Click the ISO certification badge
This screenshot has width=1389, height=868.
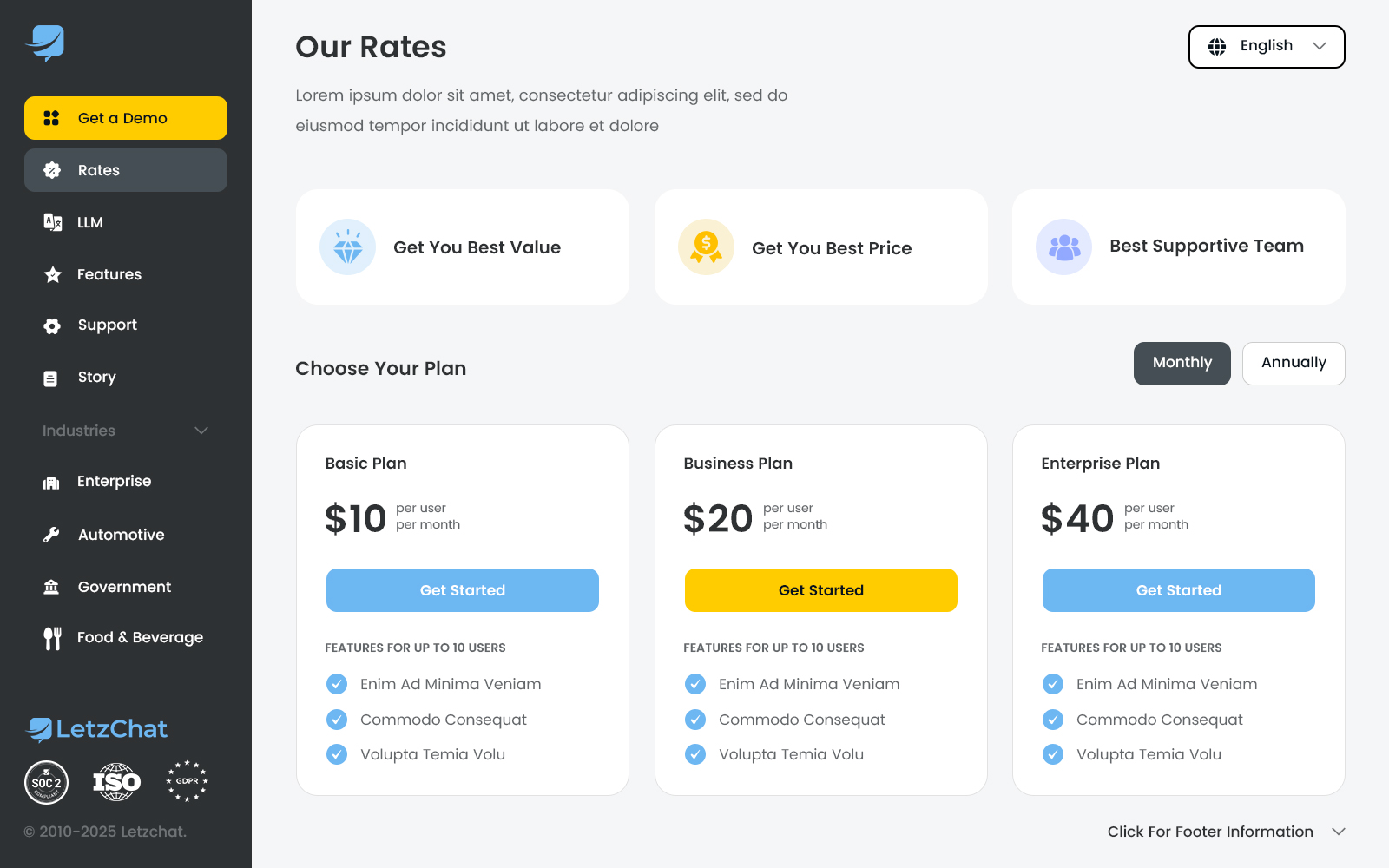[x=116, y=782]
